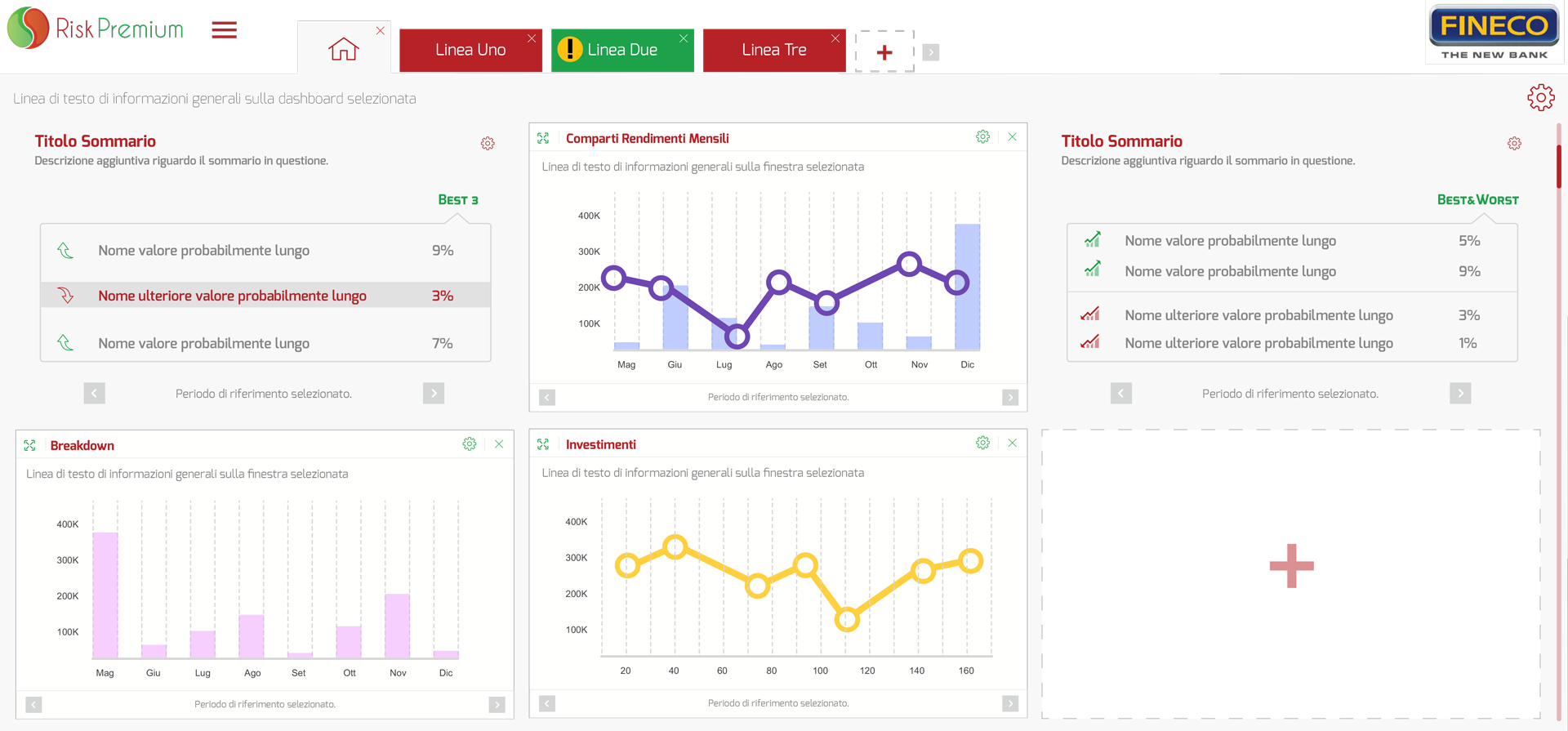The width and height of the screenshot is (1568, 731).
Task: Go to next period in Investimenti chart
Action: click(1010, 703)
